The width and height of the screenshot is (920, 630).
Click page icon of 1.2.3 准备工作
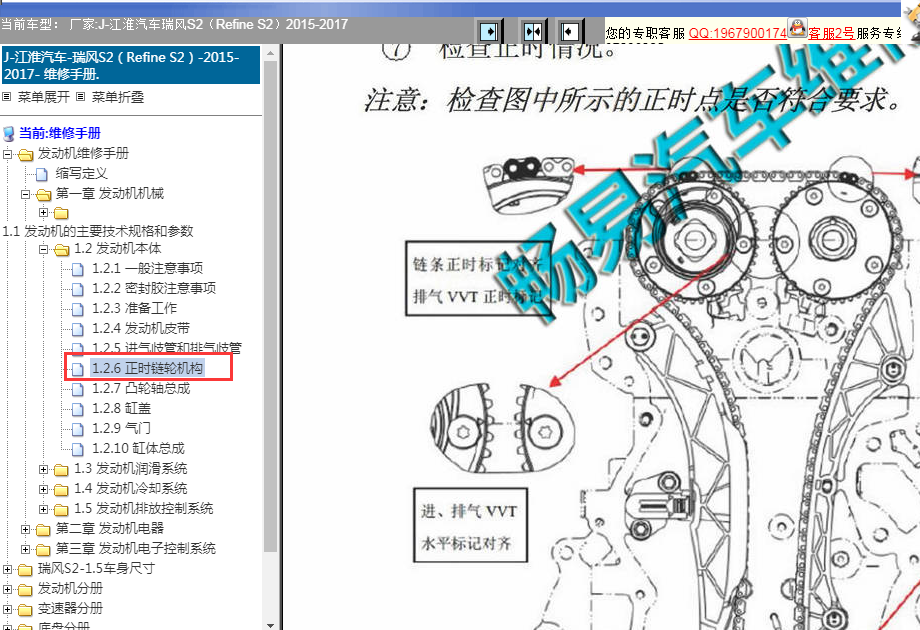(77, 309)
